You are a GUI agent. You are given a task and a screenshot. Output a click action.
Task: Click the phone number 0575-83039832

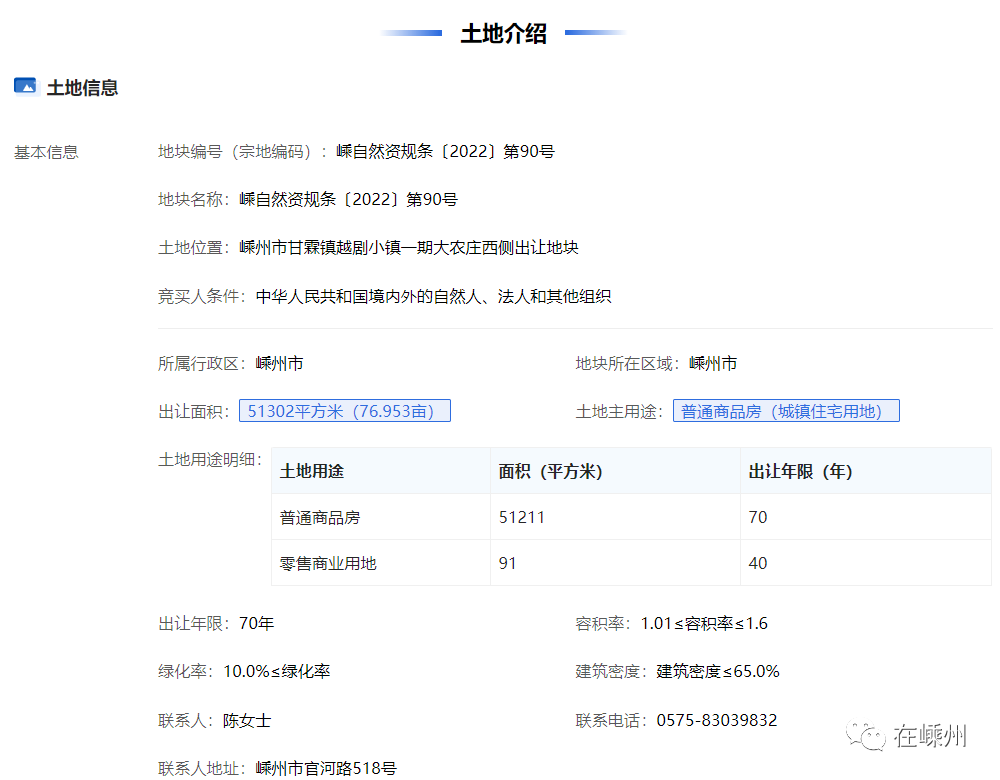pyautogui.click(x=717, y=720)
